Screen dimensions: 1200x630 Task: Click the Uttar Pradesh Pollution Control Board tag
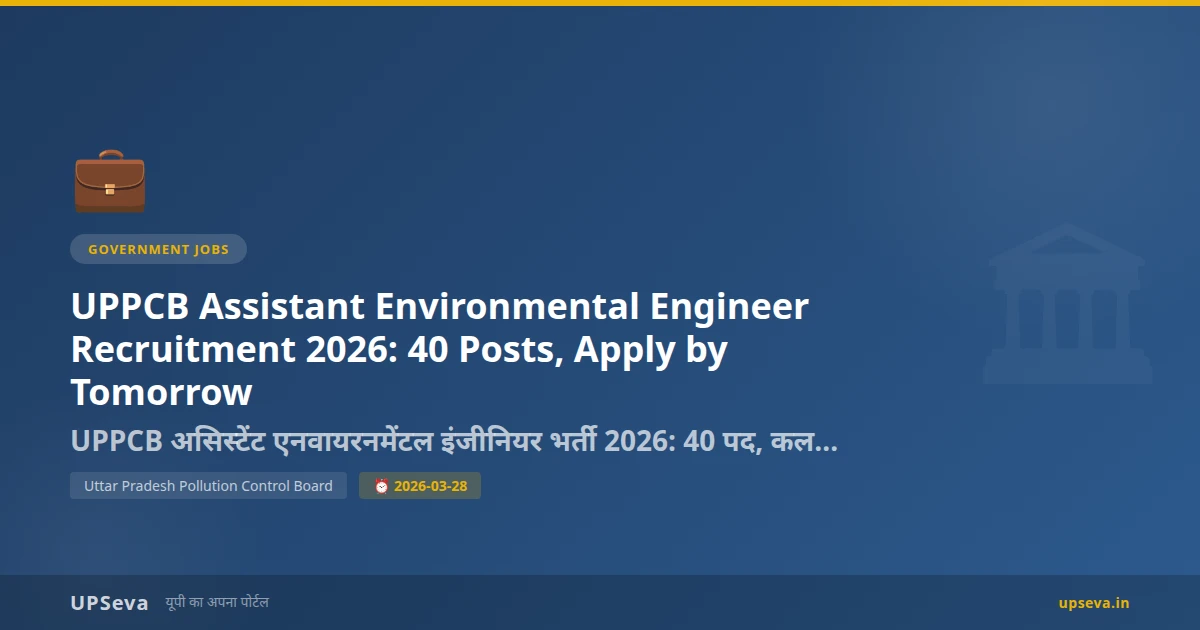click(208, 486)
